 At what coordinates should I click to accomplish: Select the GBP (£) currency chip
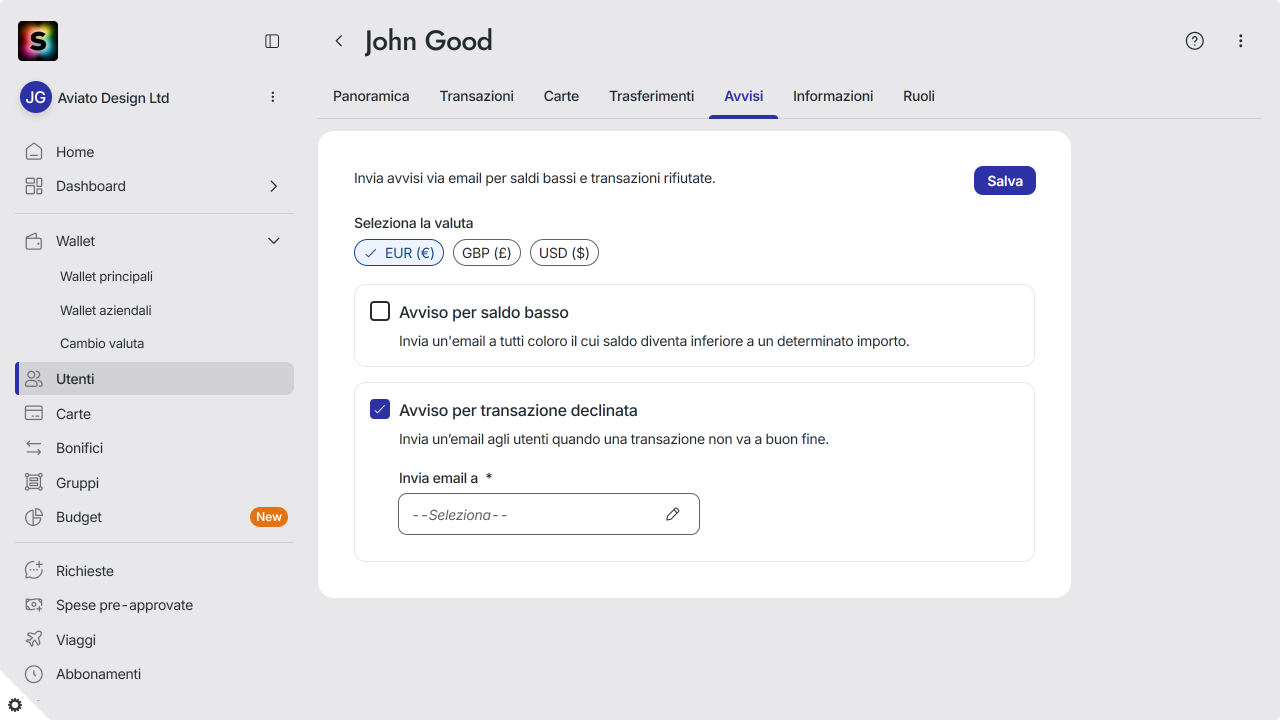pos(487,253)
